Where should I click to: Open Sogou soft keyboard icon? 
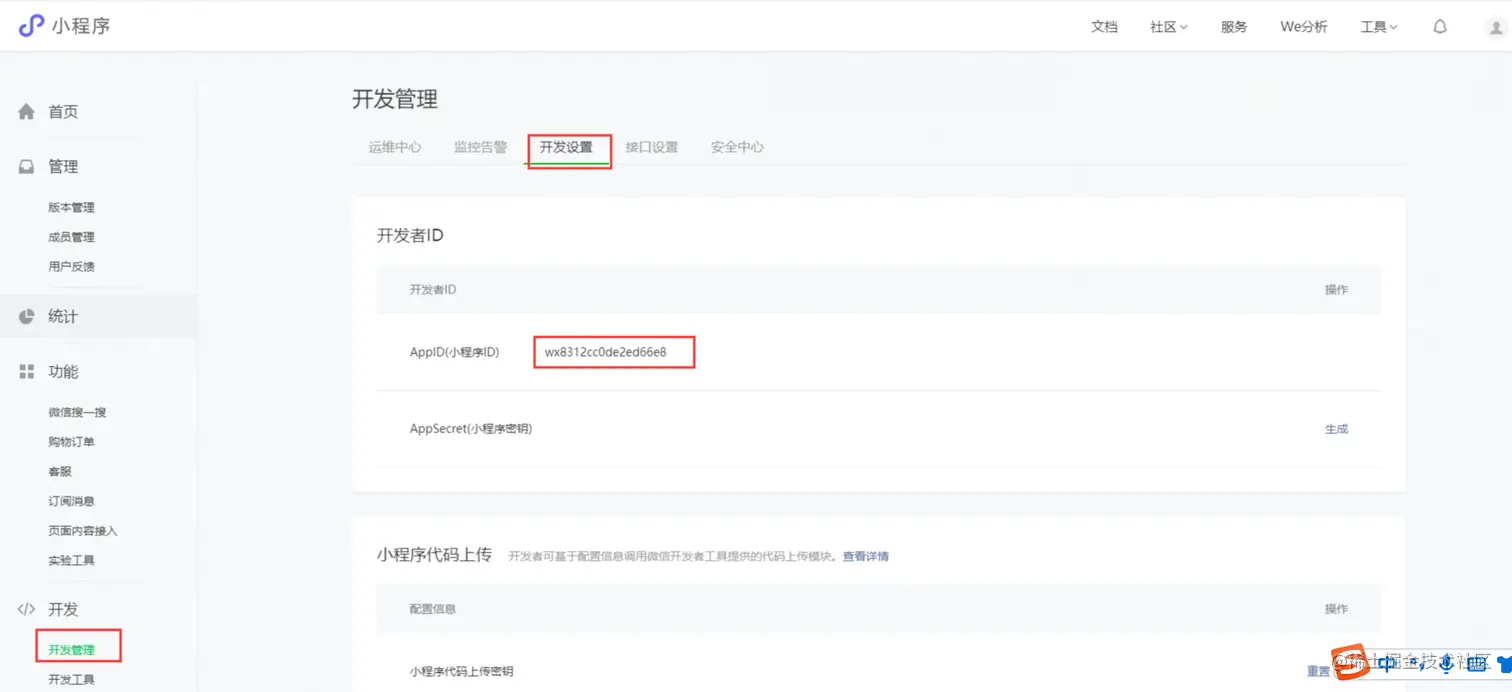(x=1476, y=664)
